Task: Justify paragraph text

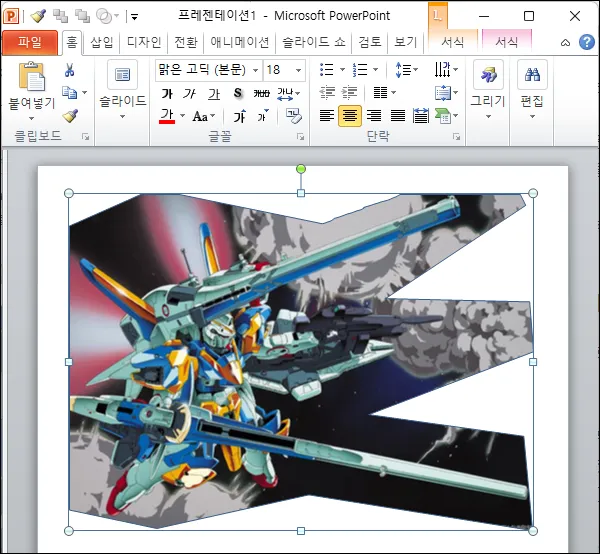Action: pos(398,116)
